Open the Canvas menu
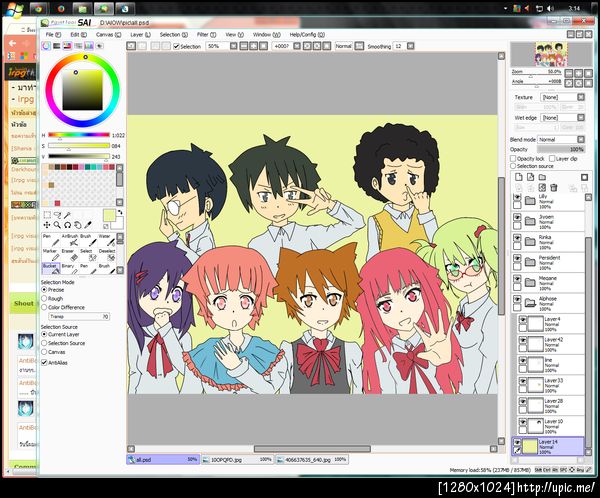The height and width of the screenshot is (498, 600). (108, 34)
